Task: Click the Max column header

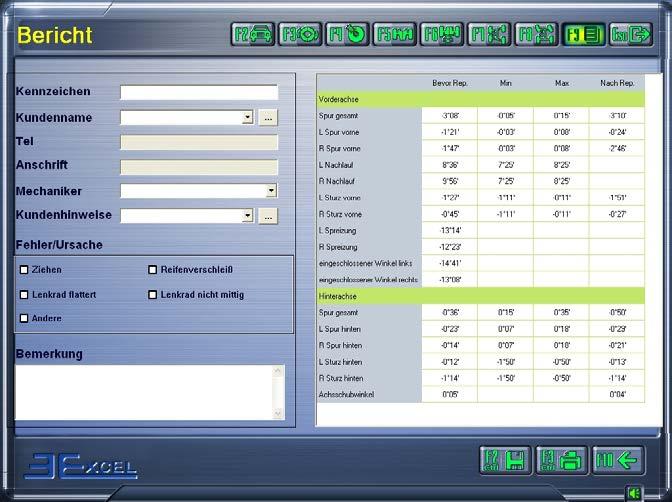Action: coord(562,83)
